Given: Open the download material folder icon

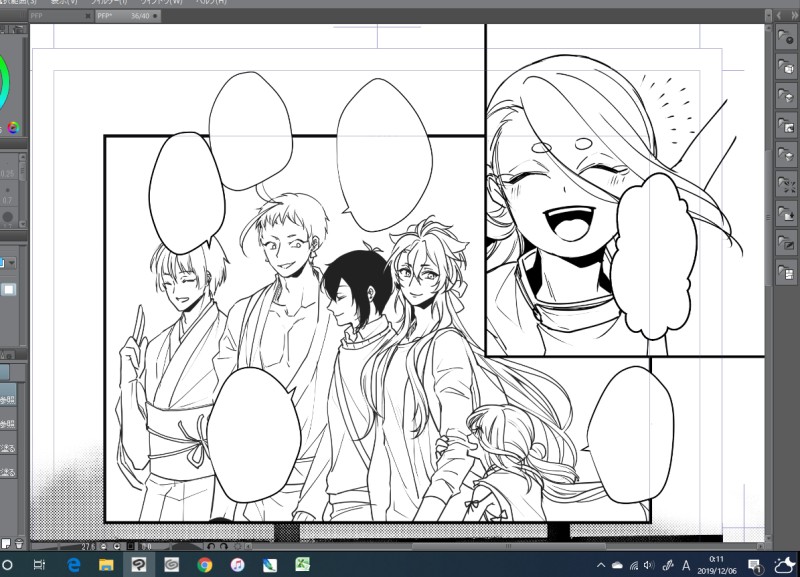Looking at the screenshot, I should 786,213.
